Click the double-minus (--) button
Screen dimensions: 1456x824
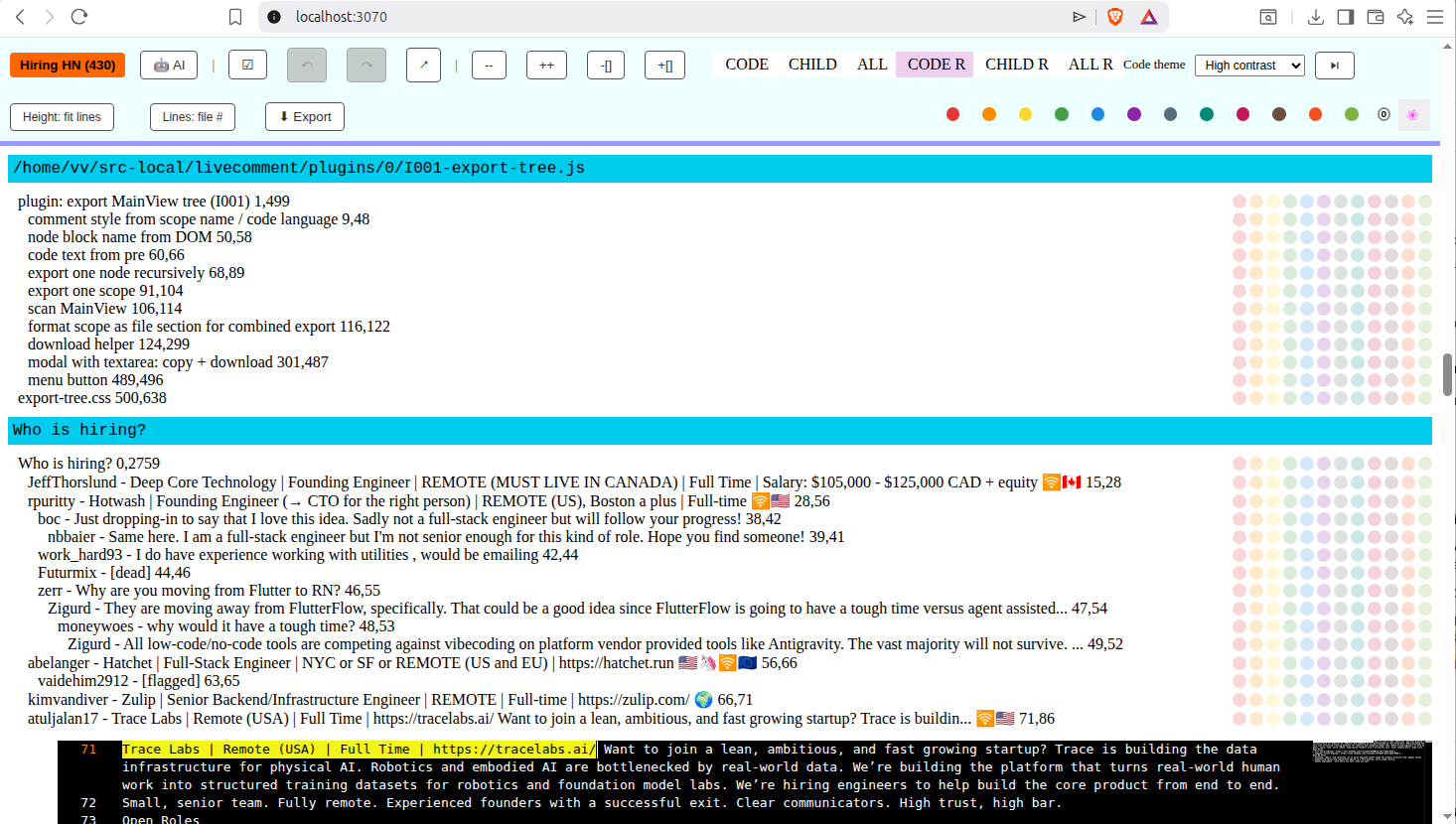point(489,66)
